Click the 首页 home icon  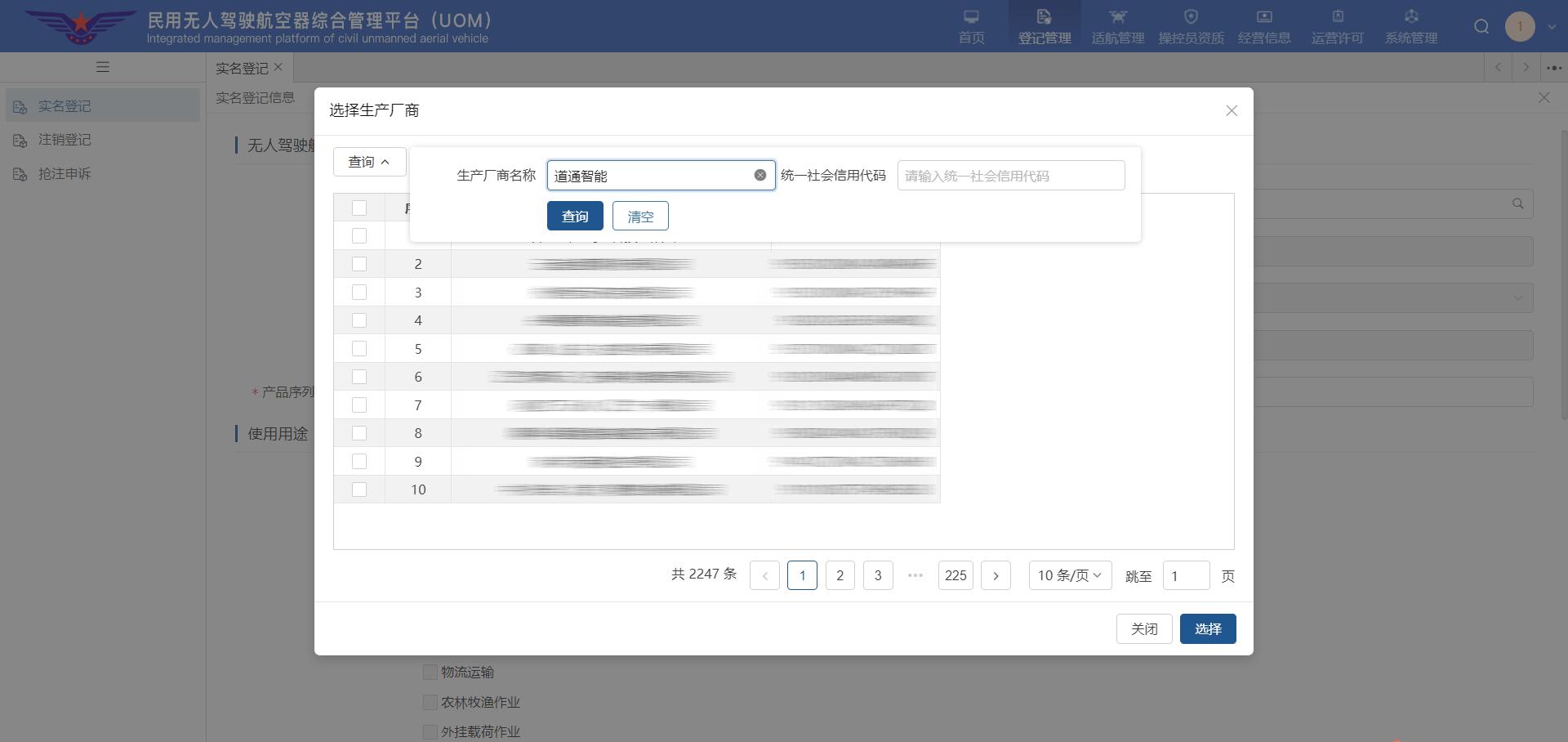pyautogui.click(x=971, y=18)
